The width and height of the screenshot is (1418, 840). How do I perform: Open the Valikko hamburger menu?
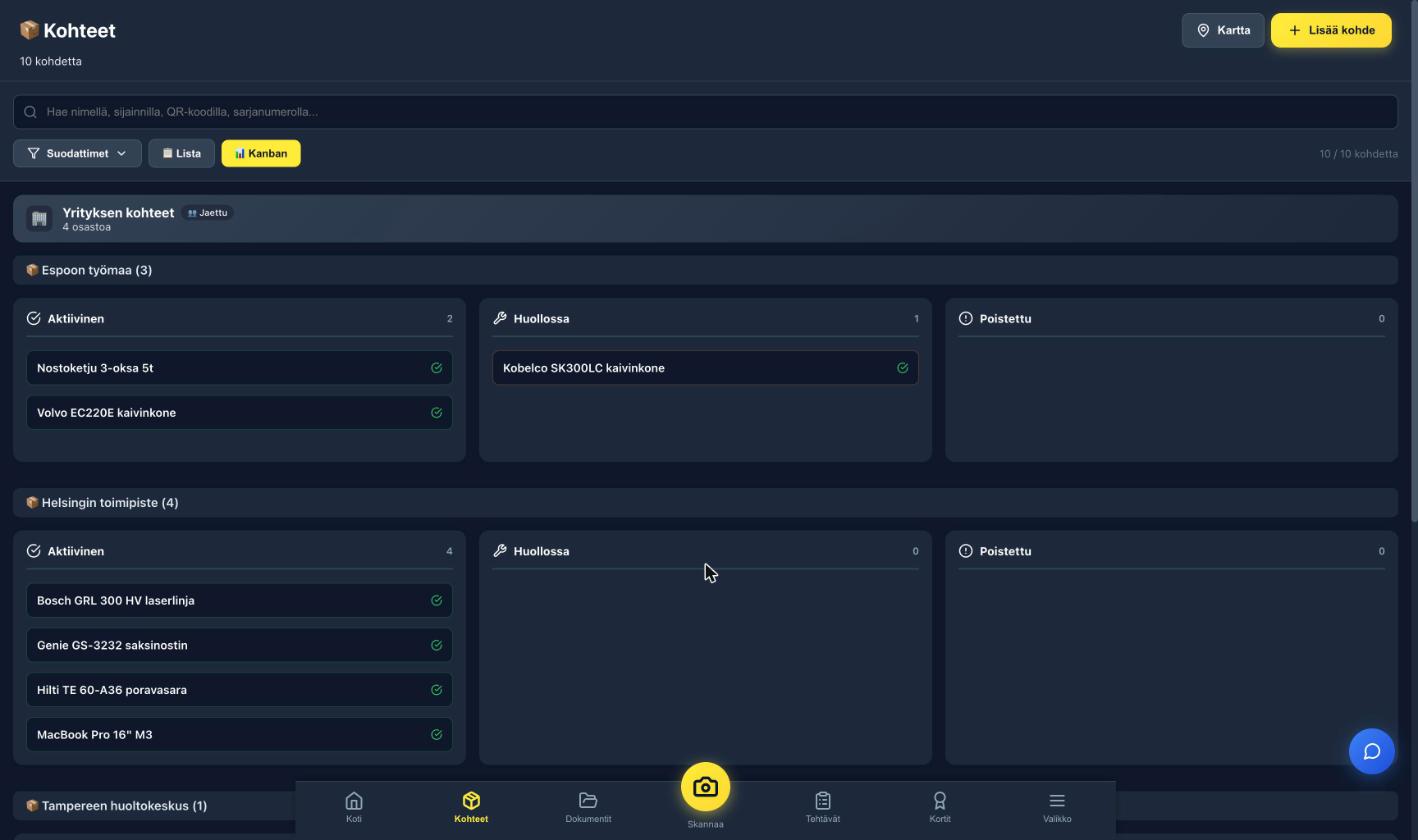click(1057, 807)
